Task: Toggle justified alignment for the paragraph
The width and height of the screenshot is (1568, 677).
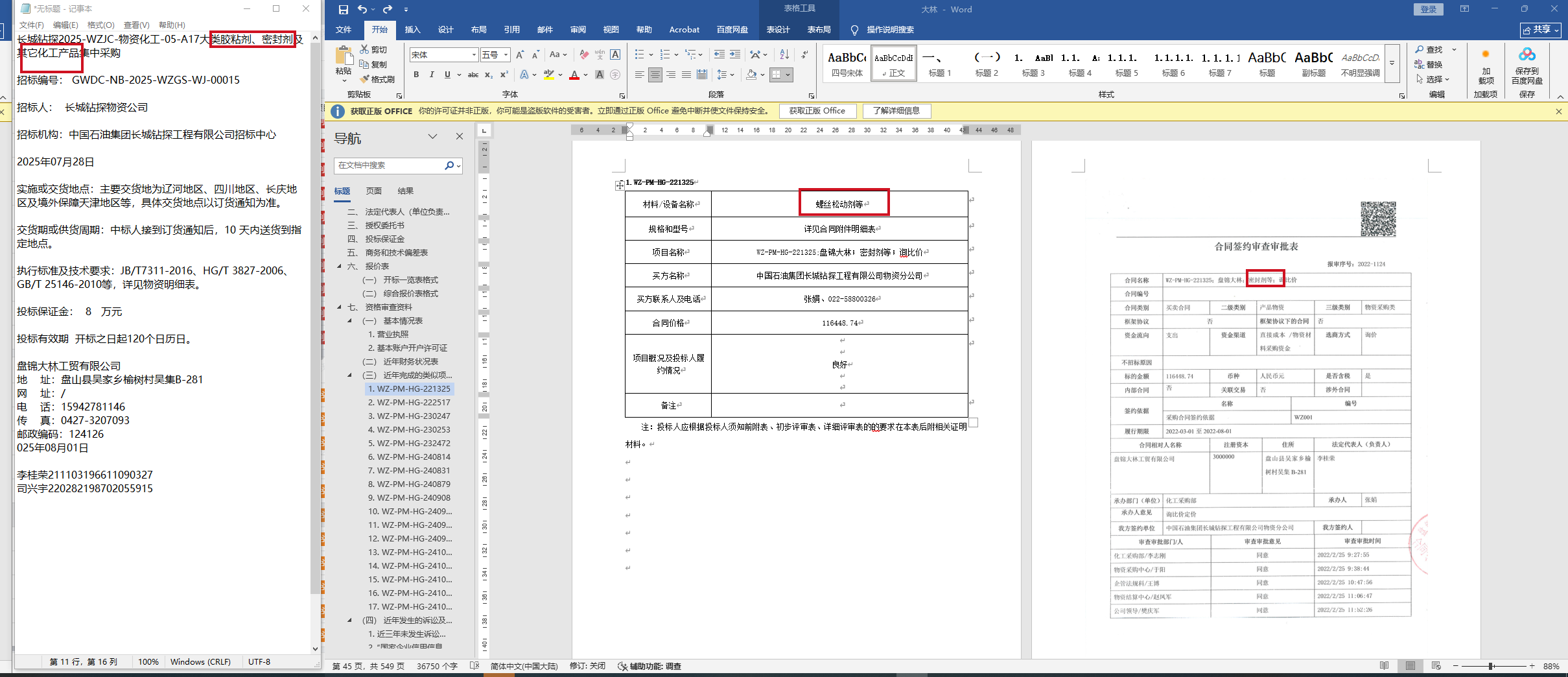Action: click(686, 75)
